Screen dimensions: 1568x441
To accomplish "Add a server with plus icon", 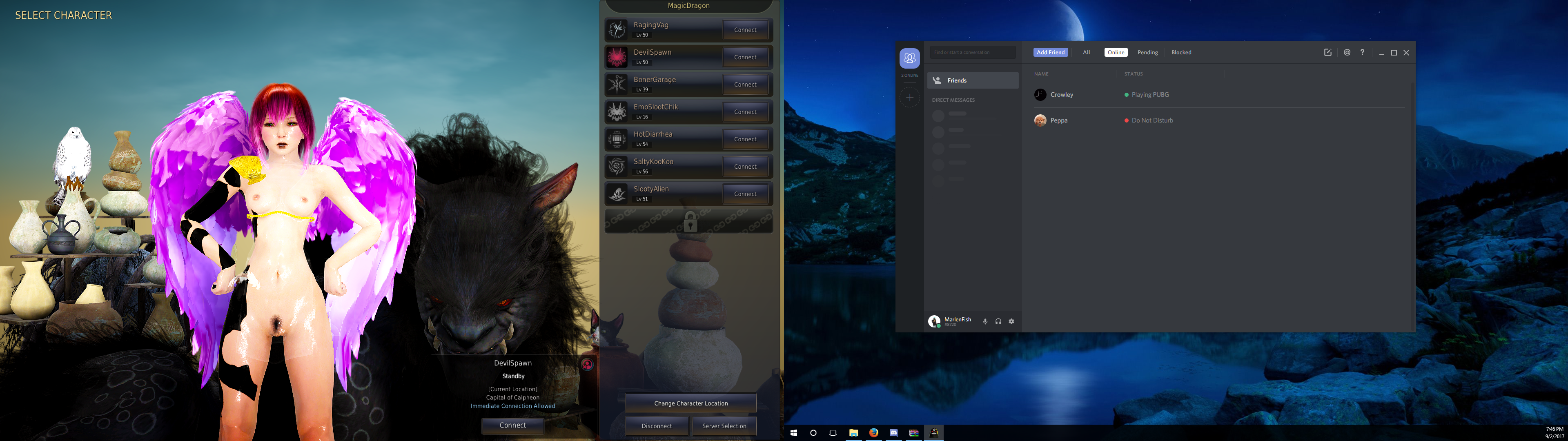I will 909,98.
